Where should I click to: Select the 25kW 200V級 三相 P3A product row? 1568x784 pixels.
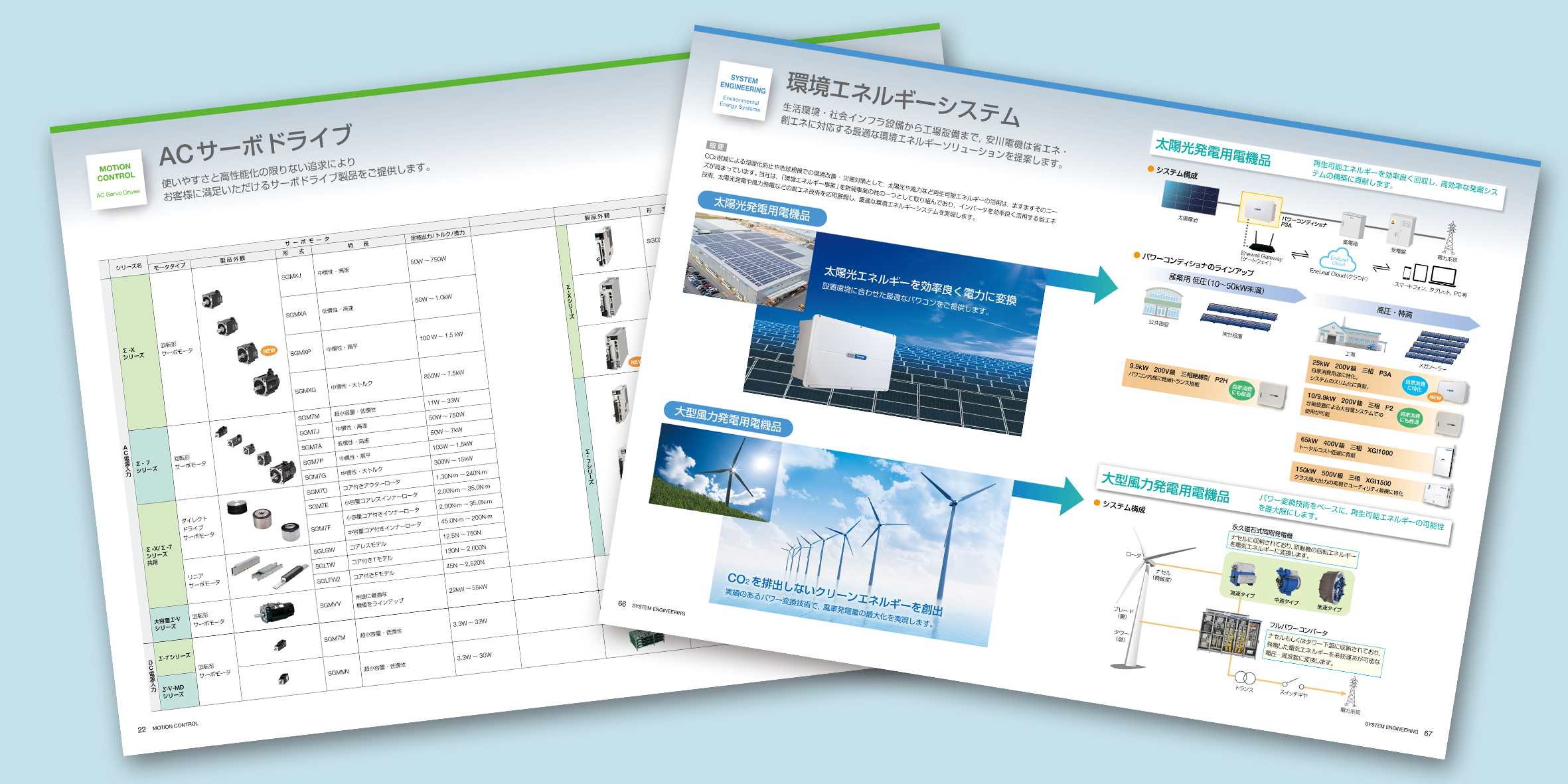coord(1389,379)
